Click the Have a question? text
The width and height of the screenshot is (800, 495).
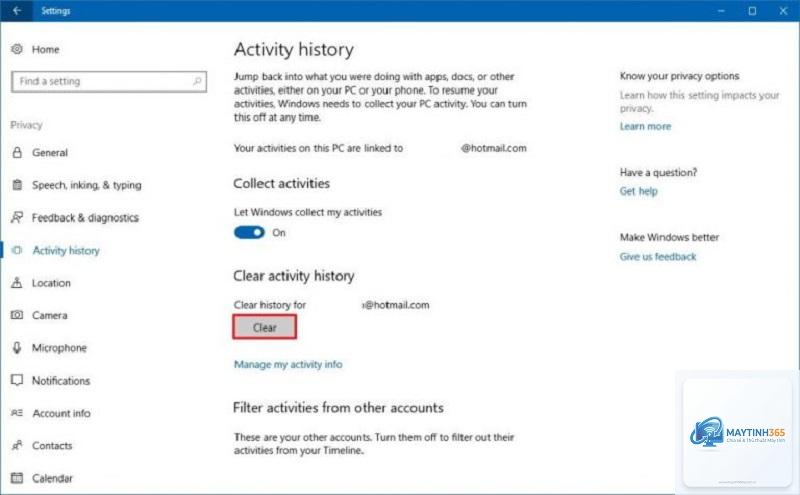pyautogui.click(x=658, y=172)
